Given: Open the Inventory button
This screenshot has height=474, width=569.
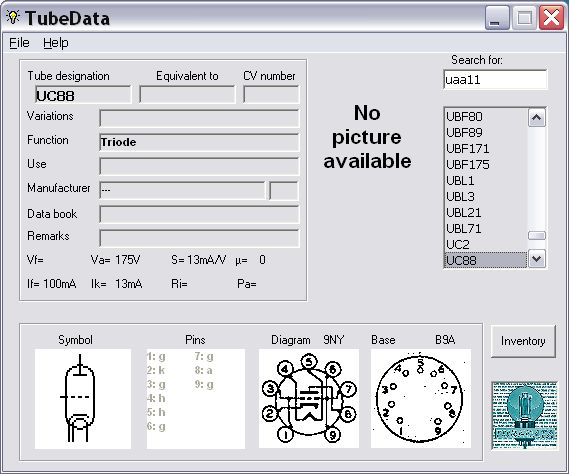Looking at the screenshot, I should point(523,341).
